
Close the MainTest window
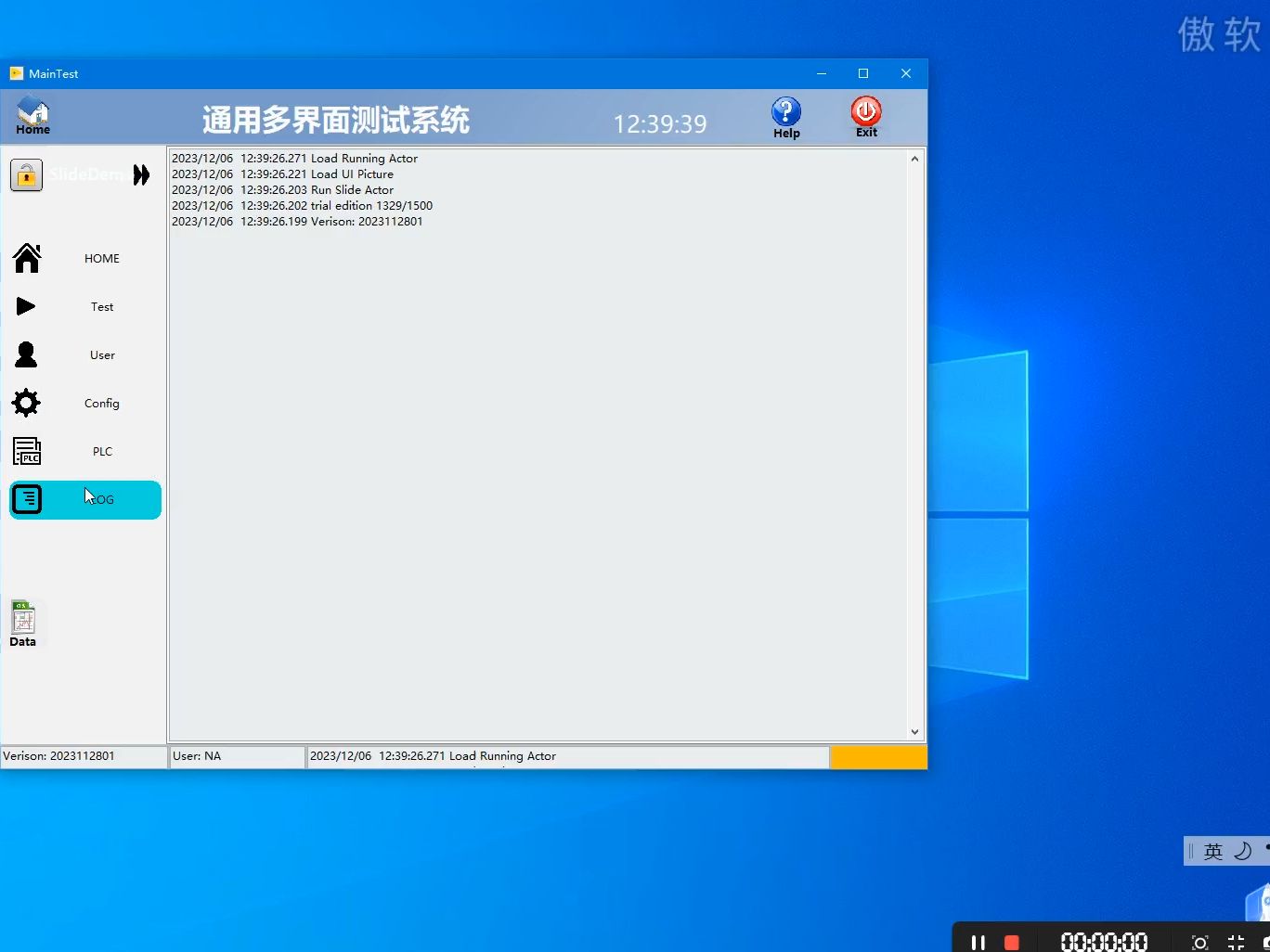coord(906,73)
